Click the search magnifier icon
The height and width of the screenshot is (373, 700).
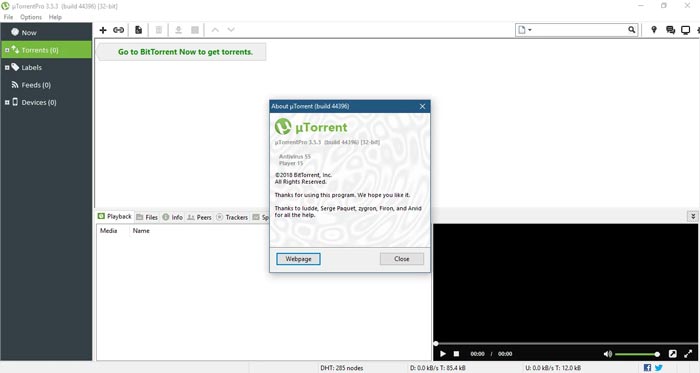631,30
